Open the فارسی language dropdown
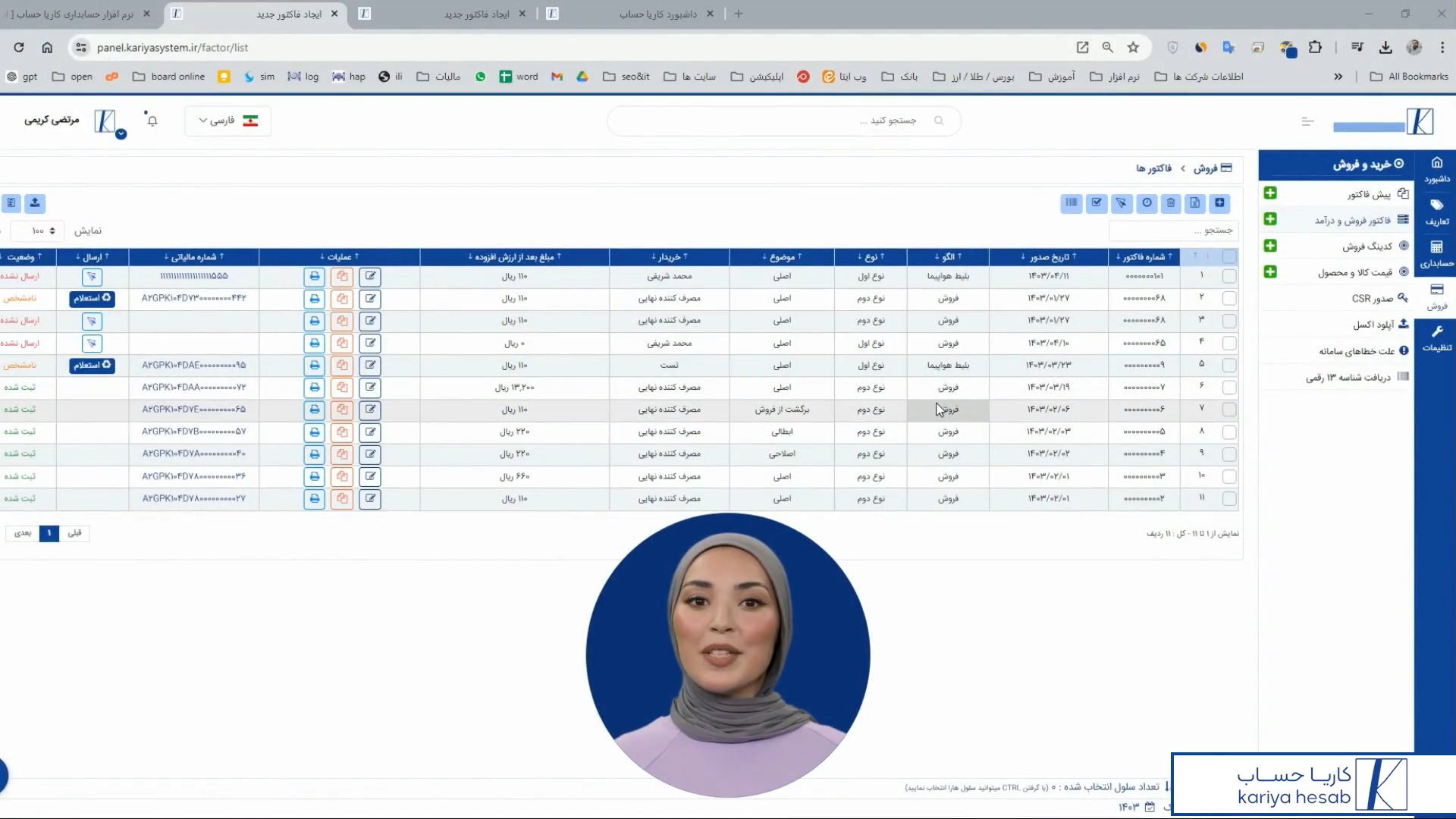The height and width of the screenshot is (819, 1456). pyautogui.click(x=227, y=121)
